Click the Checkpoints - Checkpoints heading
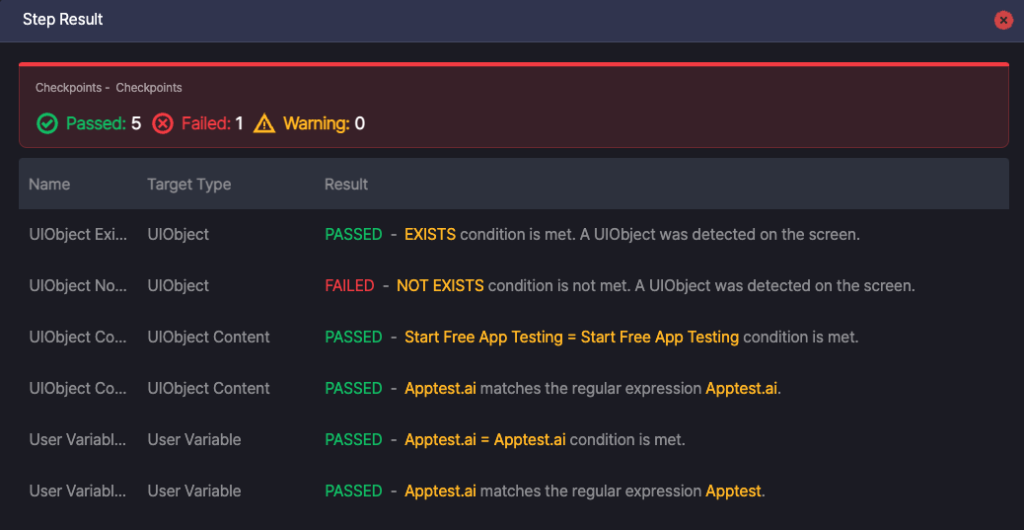This screenshot has height=530, width=1024. coord(109,88)
